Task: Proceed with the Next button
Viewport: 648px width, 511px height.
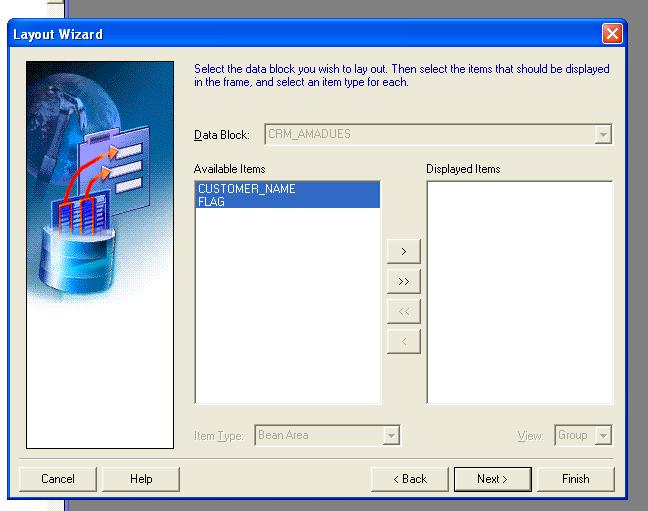Action: (492, 479)
